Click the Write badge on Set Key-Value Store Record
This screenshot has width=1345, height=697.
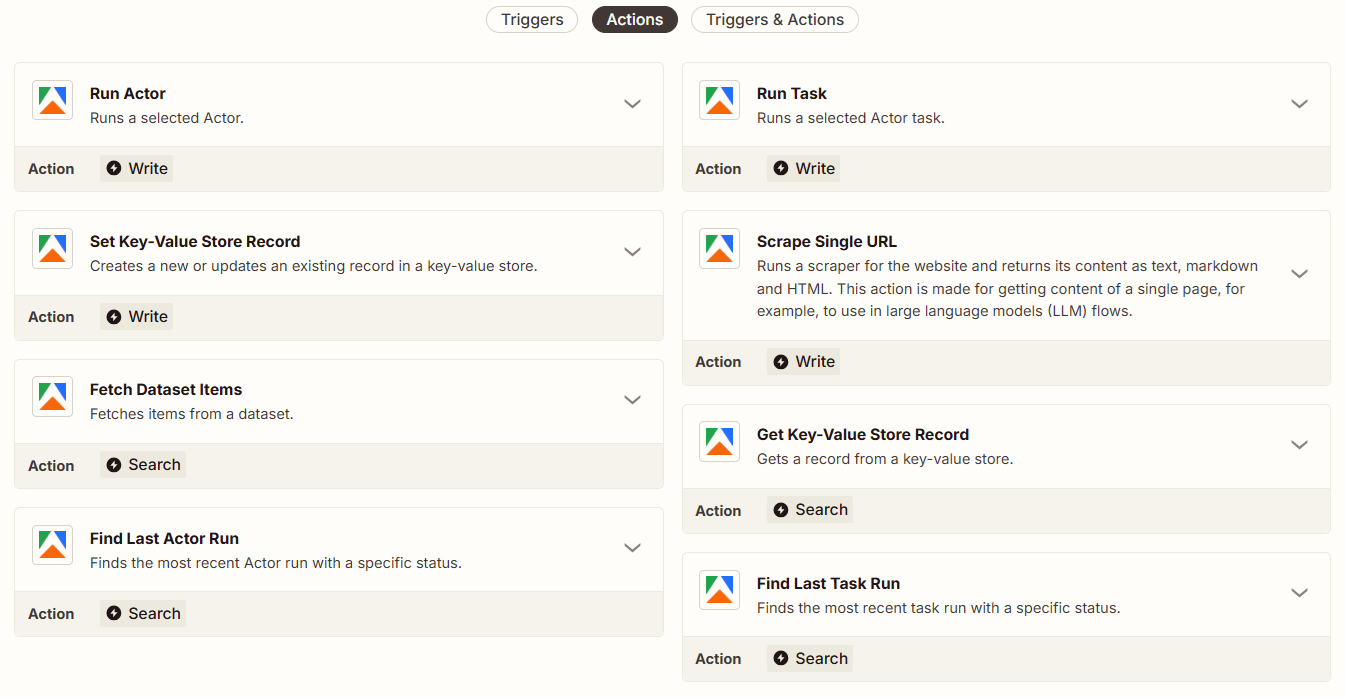(136, 316)
